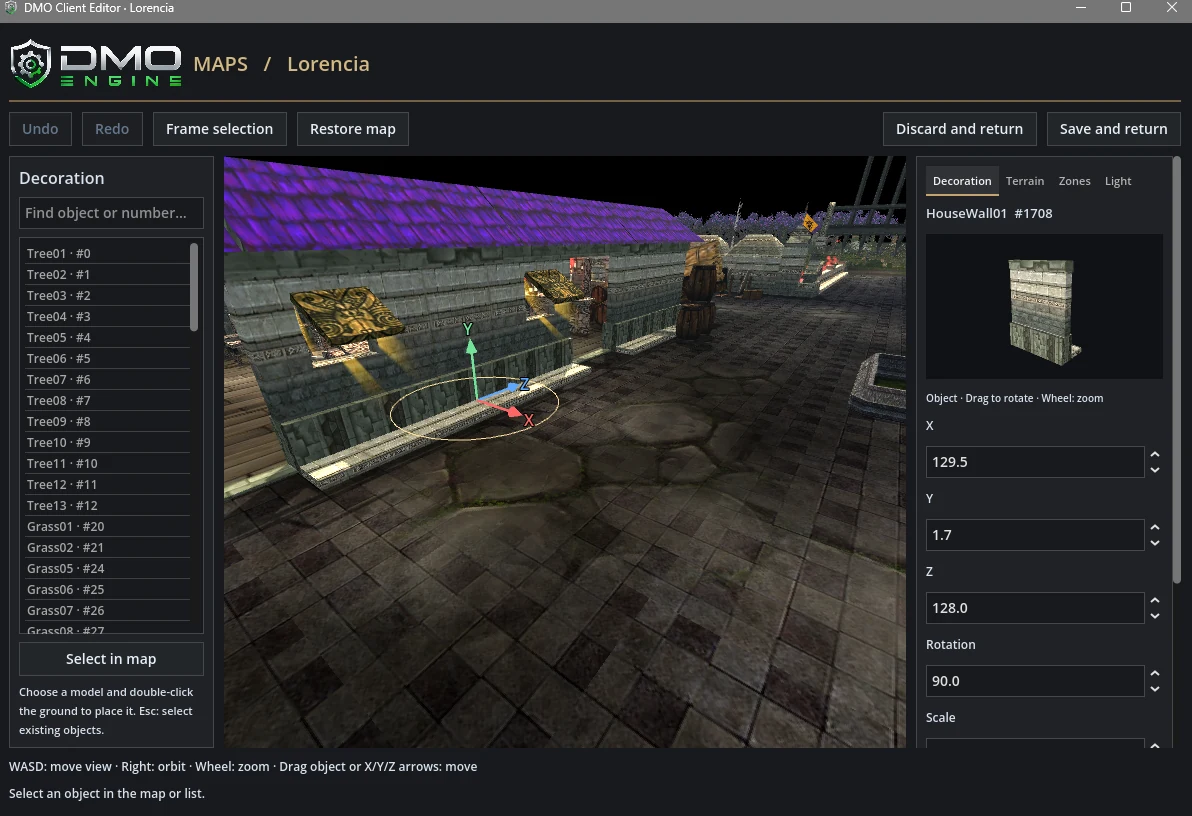Click the Z coordinate field 128.0
The image size is (1192, 816).
pyautogui.click(x=1035, y=608)
